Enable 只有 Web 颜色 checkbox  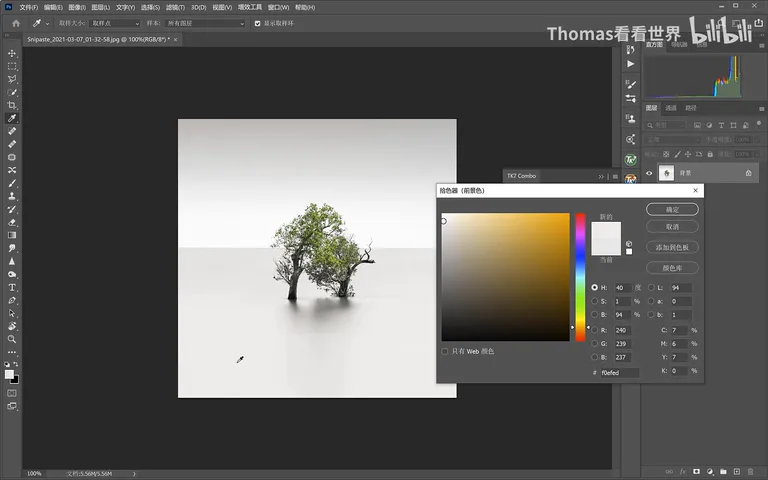tap(445, 351)
